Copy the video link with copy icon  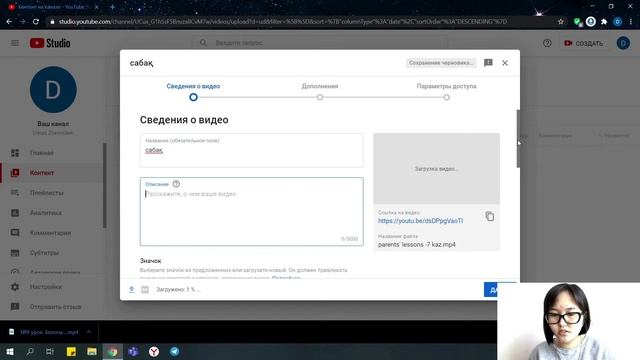[490, 216]
